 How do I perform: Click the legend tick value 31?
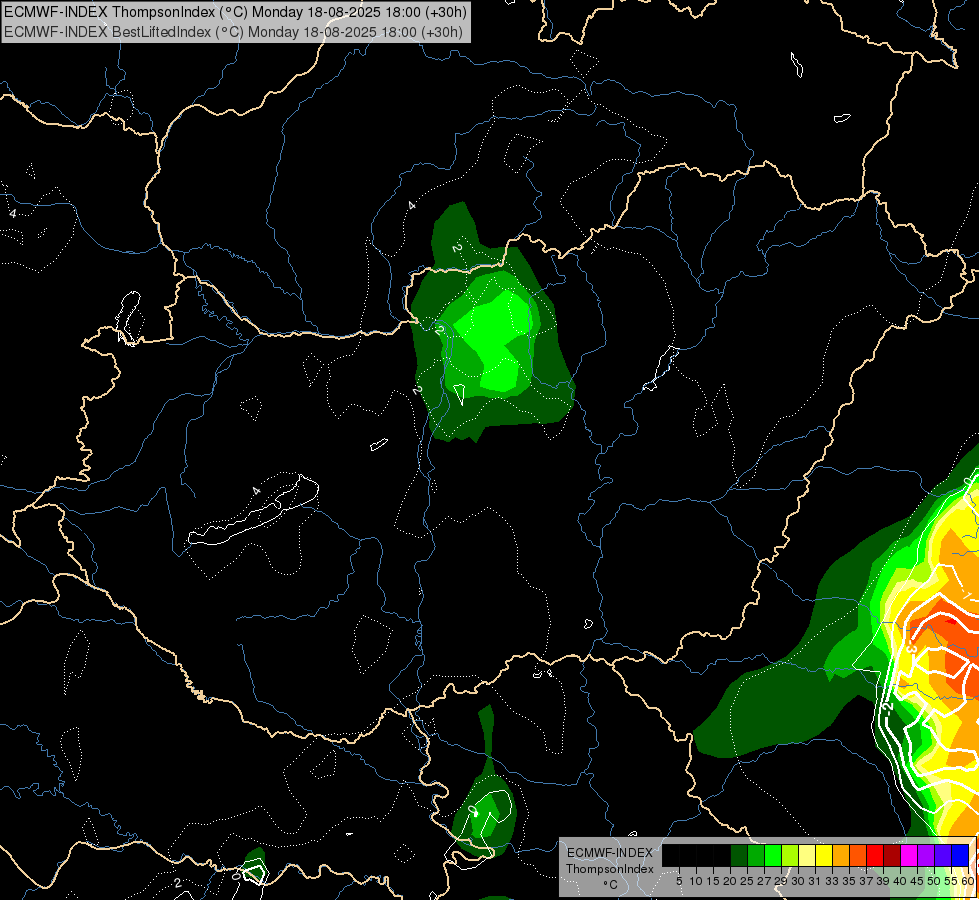pyautogui.click(x=815, y=881)
